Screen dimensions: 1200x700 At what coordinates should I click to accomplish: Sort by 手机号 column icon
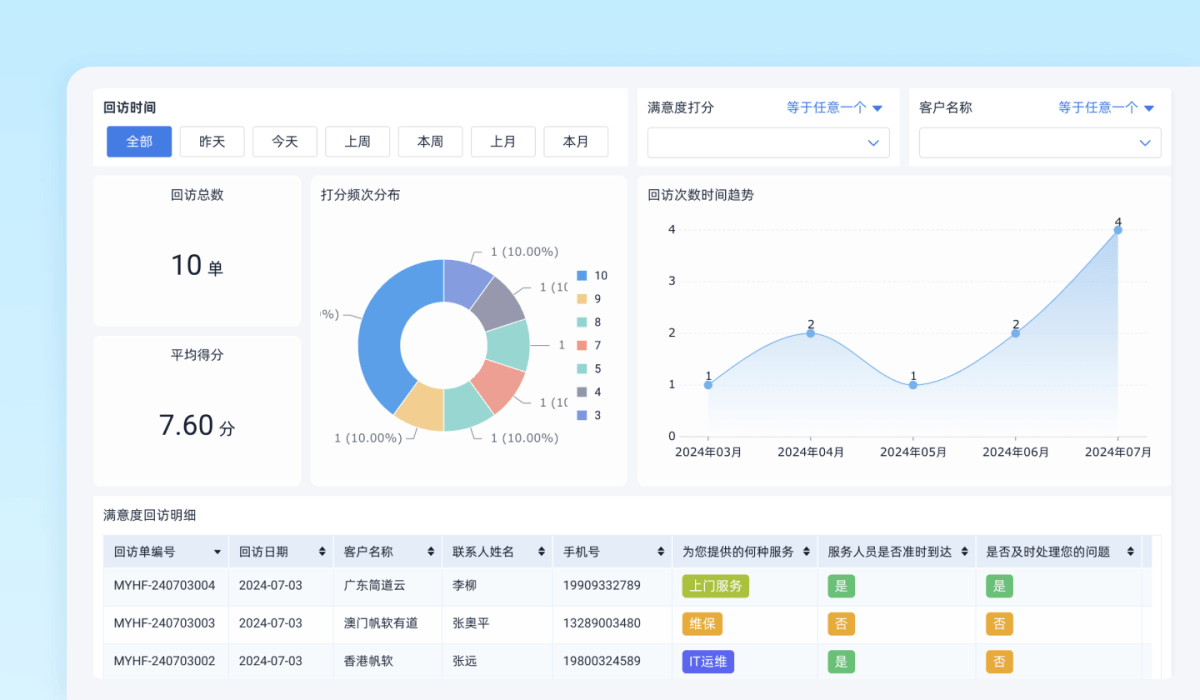pyautogui.click(x=662, y=552)
